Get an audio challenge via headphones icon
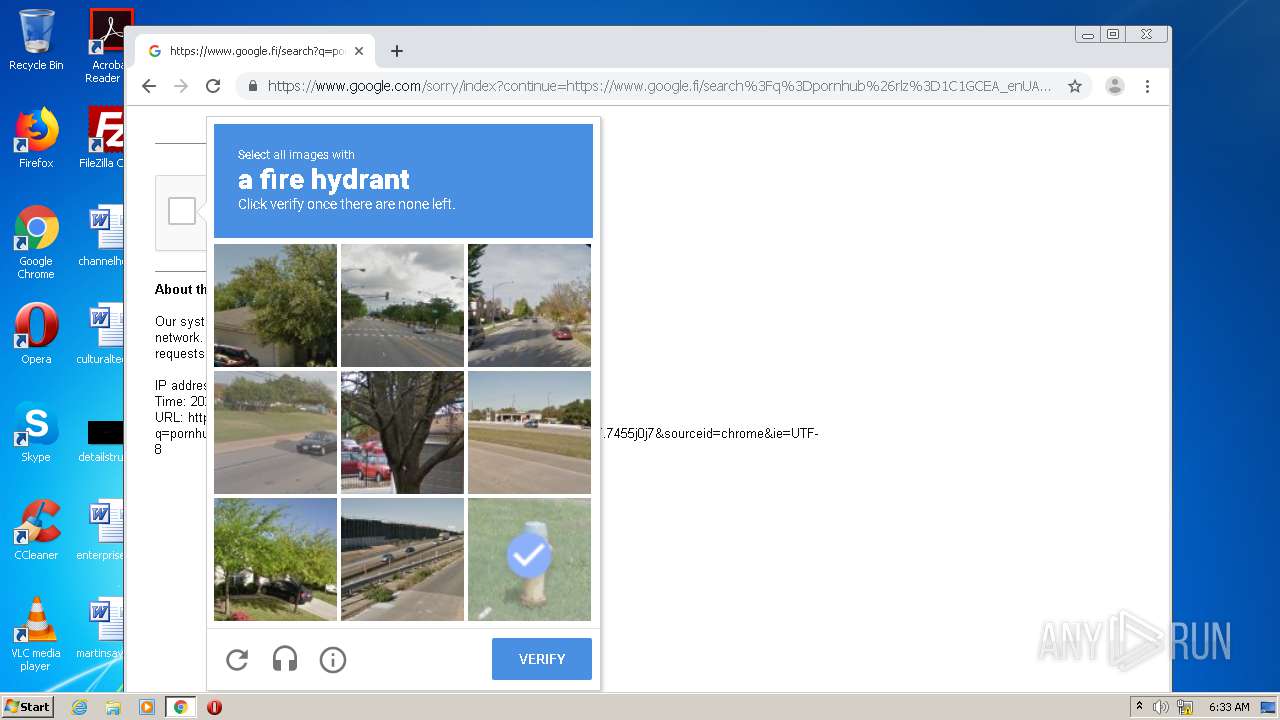 point(285,660)
